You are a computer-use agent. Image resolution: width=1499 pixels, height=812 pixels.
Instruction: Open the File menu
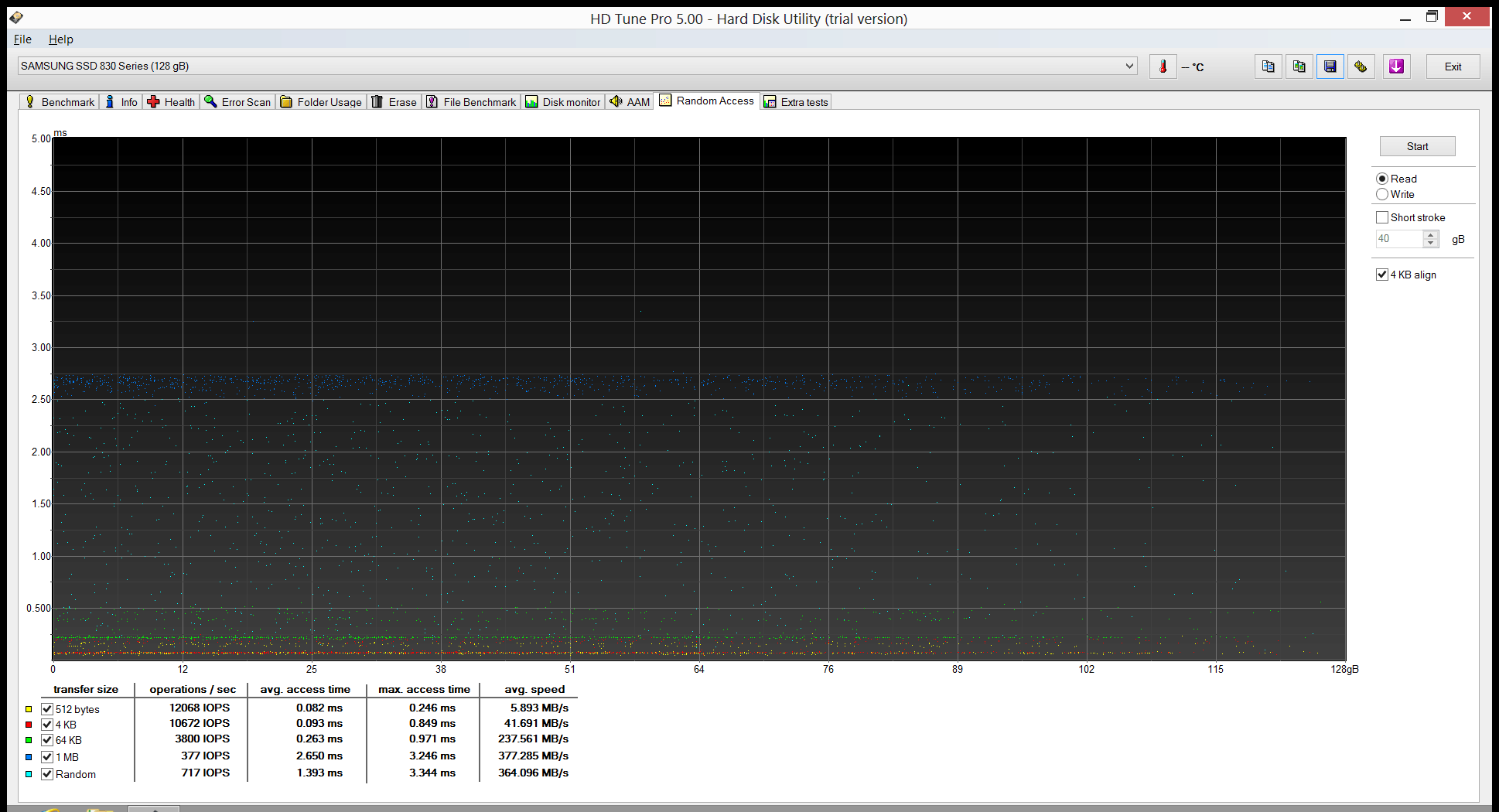tap(22, 39)
